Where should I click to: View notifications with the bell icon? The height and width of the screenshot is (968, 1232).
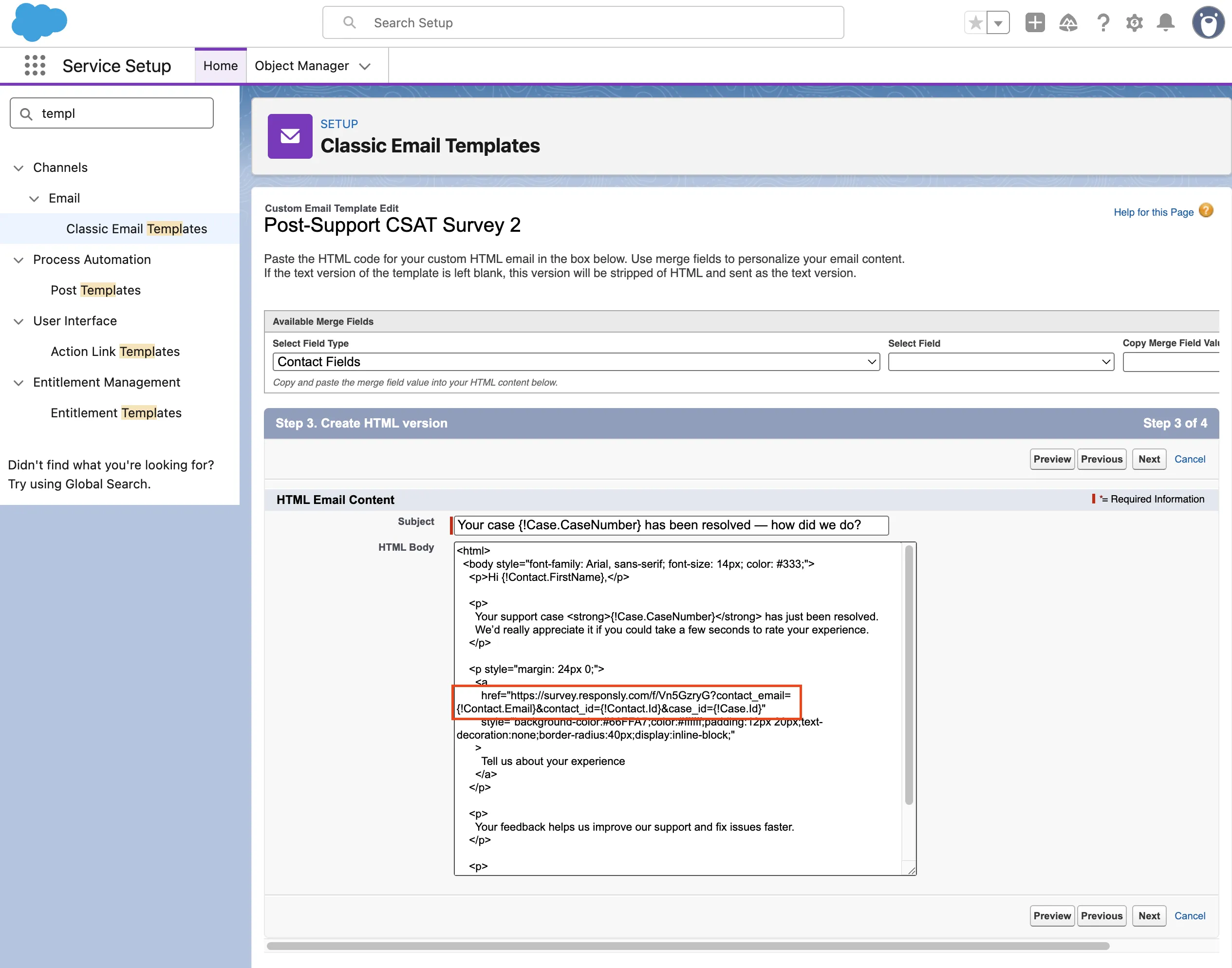1166,22
